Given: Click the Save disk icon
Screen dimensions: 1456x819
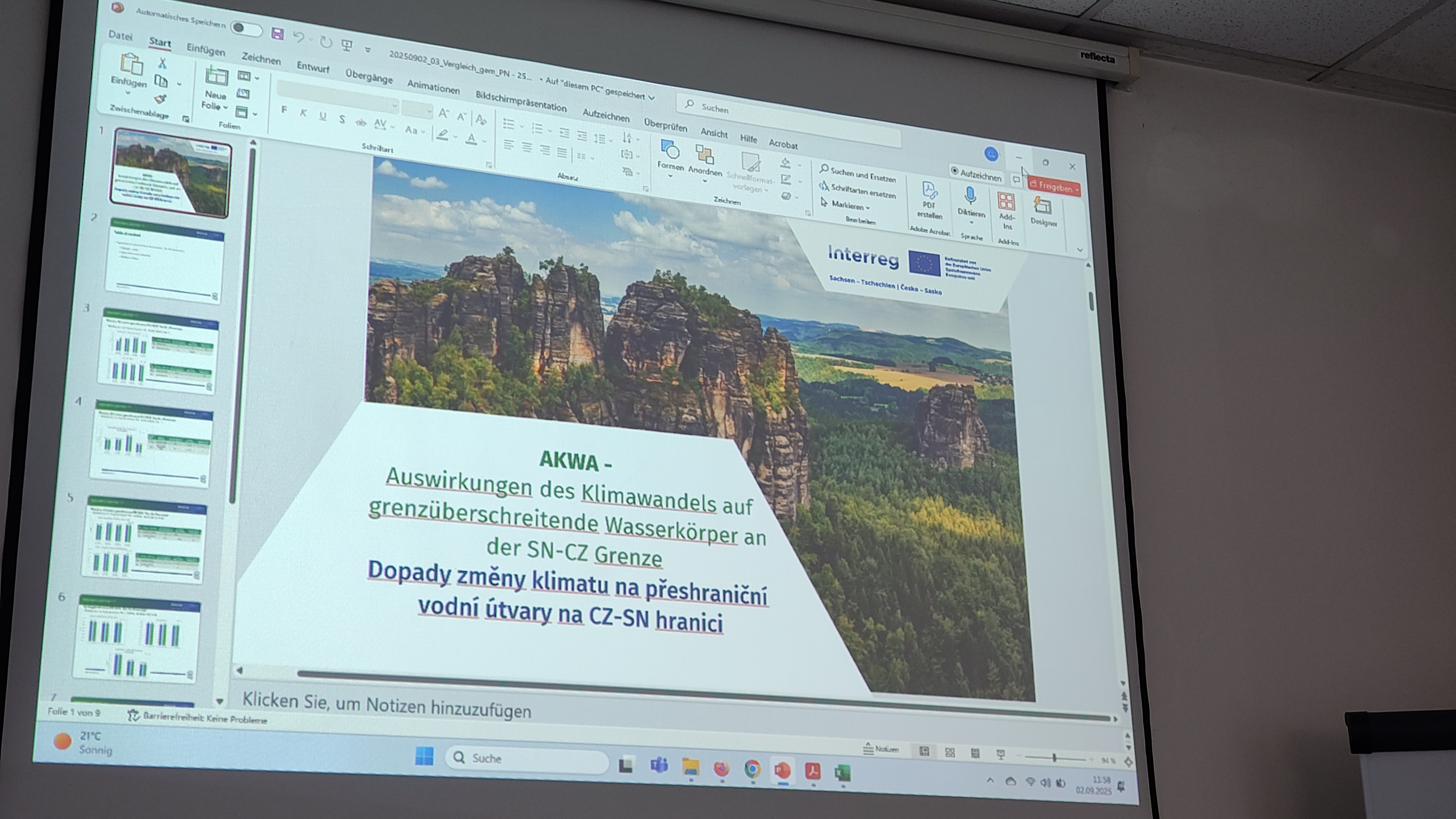Looking at the screenshot, I should [277, 34].
